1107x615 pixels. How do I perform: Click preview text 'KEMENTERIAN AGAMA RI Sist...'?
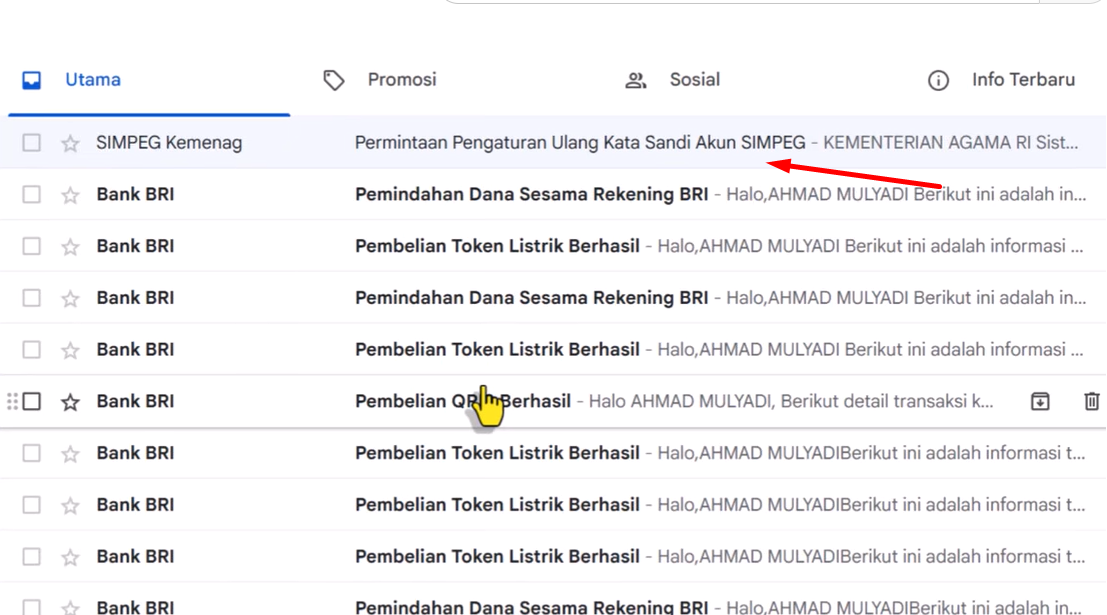coord(950,143)
